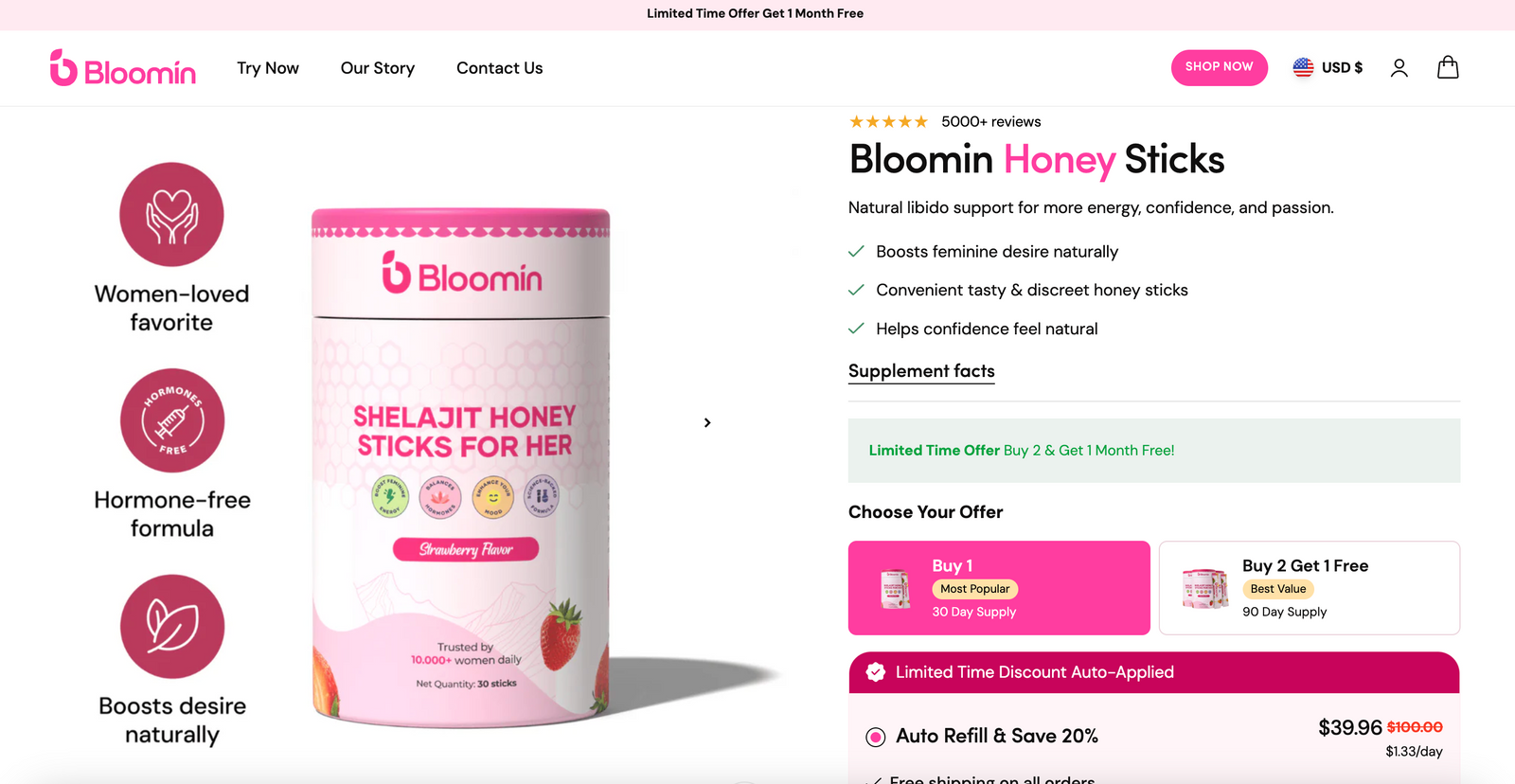The image size is (1515, 784).
Task: Open the Try Now menu item
Action: [x=268, y=68]
